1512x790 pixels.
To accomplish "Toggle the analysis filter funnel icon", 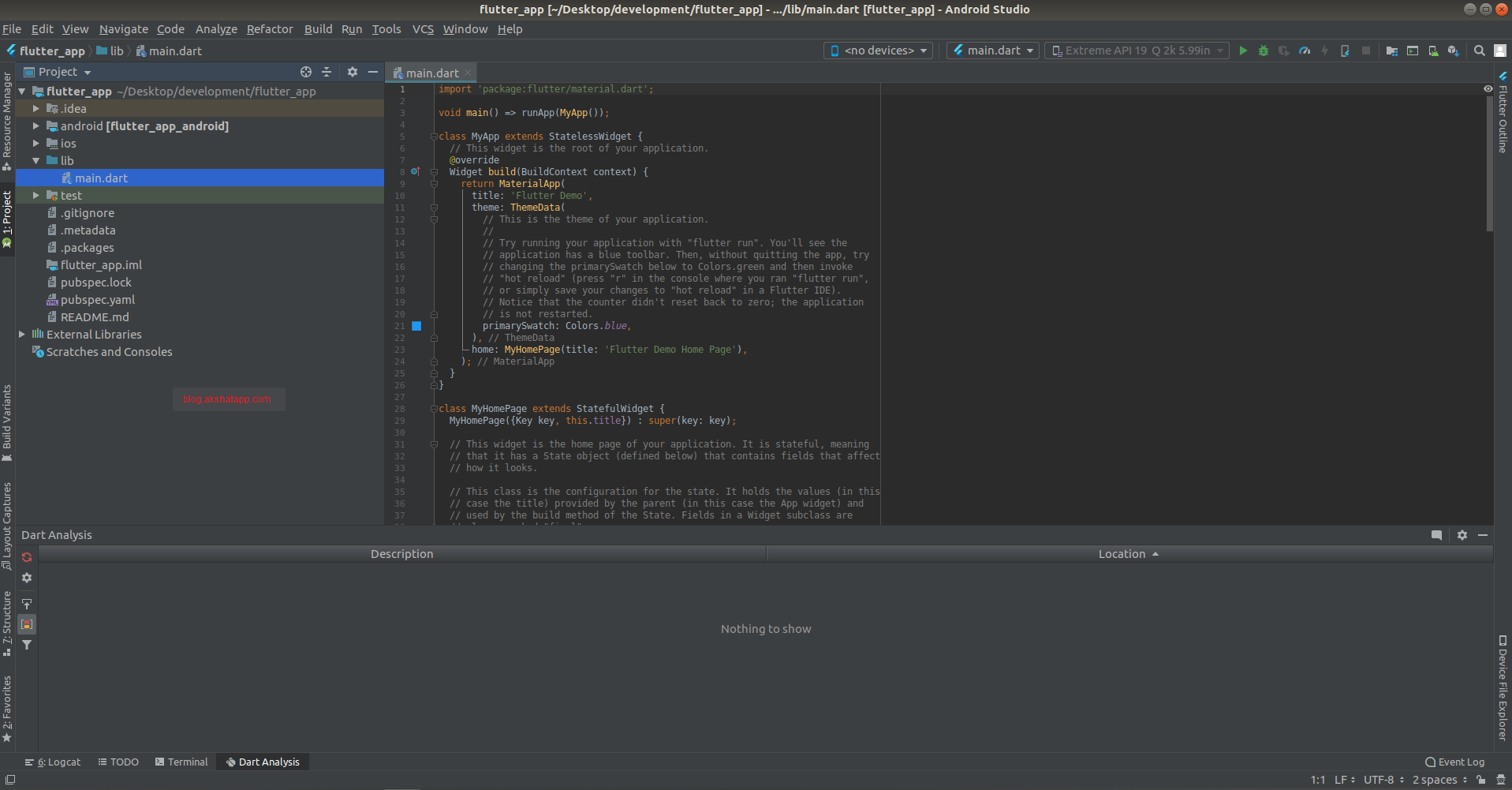I will point(26,645).
